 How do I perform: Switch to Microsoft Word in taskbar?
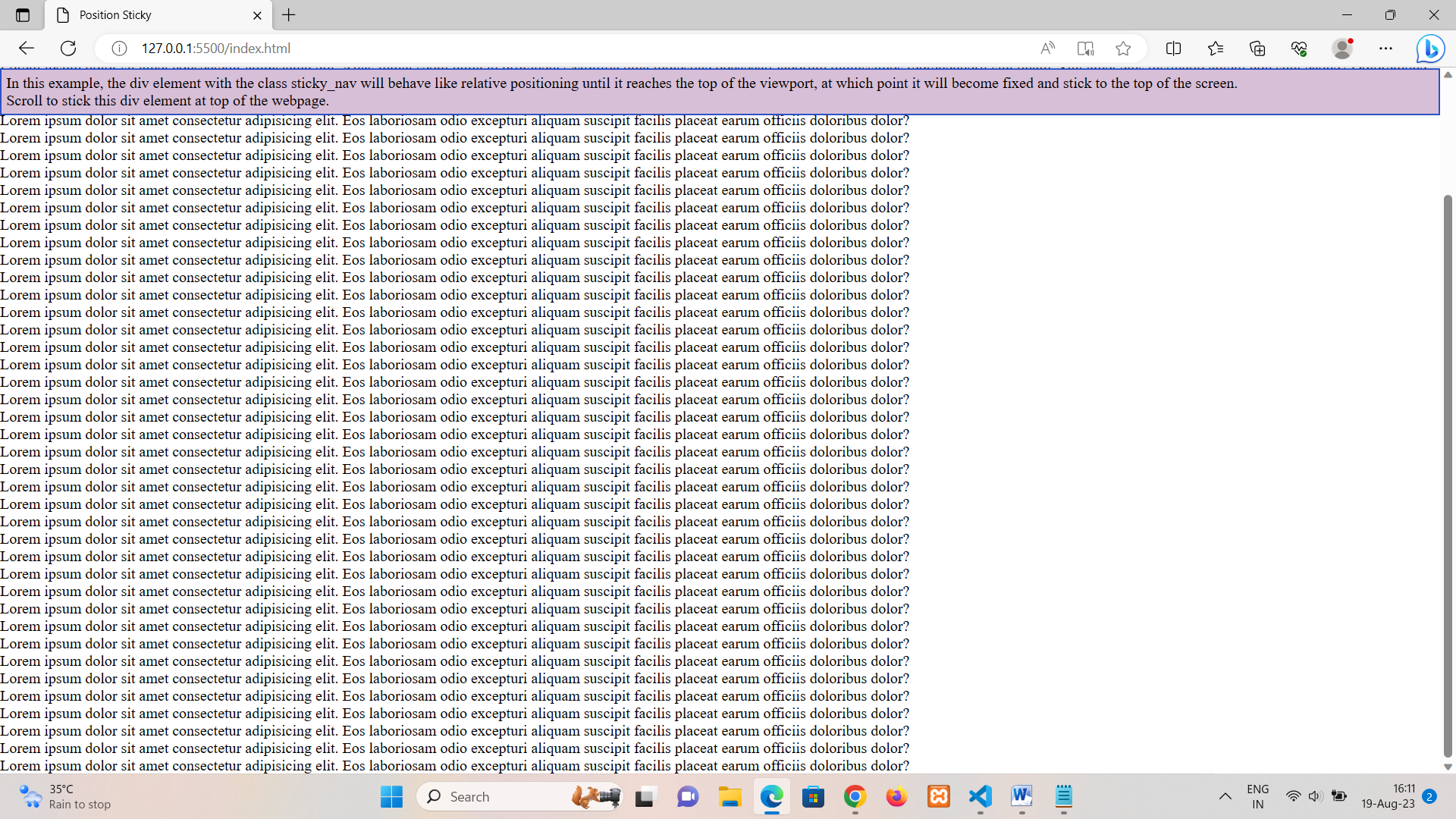tap(1022, 797)
